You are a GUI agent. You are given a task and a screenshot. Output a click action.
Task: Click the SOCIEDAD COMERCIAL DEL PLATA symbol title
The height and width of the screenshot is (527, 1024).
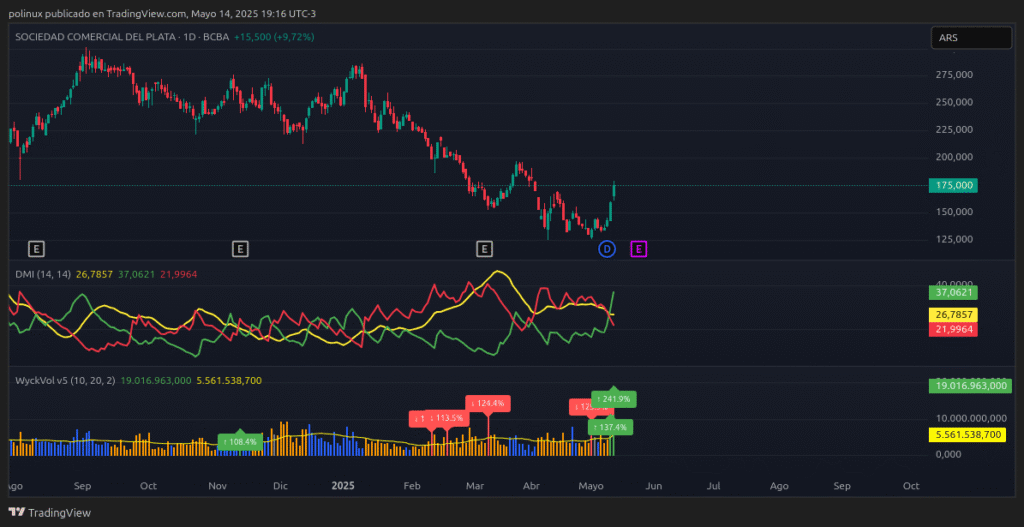pos(97,37)
